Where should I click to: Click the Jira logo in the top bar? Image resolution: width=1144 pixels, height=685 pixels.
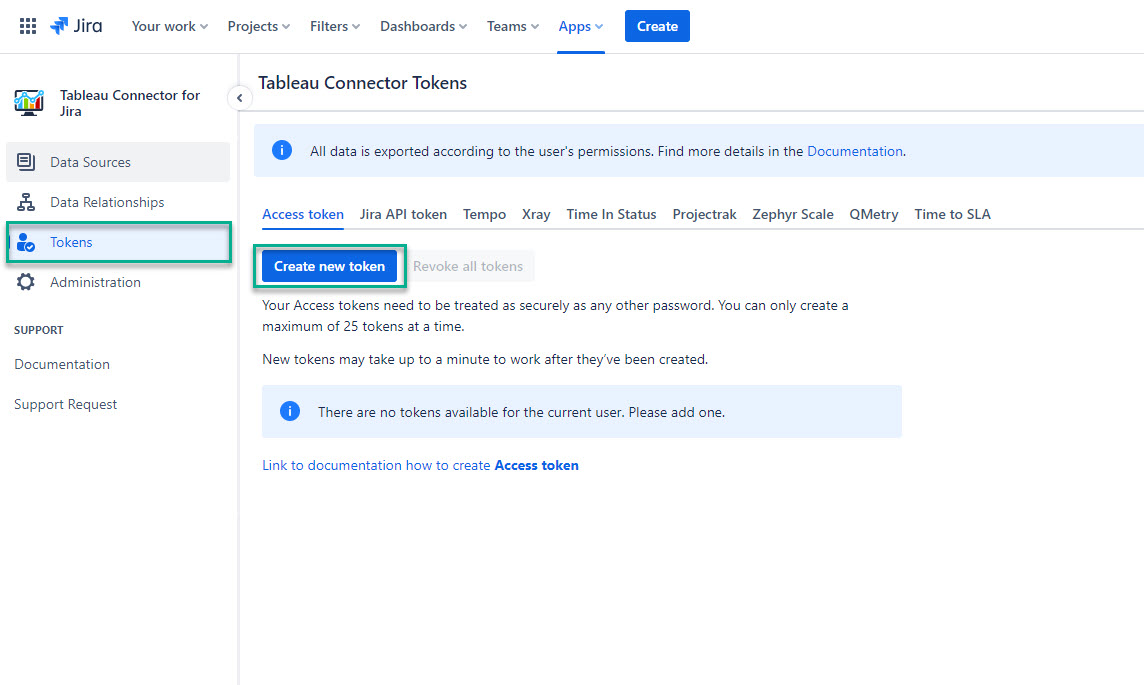pyautogui.click(x=76, y=26)
